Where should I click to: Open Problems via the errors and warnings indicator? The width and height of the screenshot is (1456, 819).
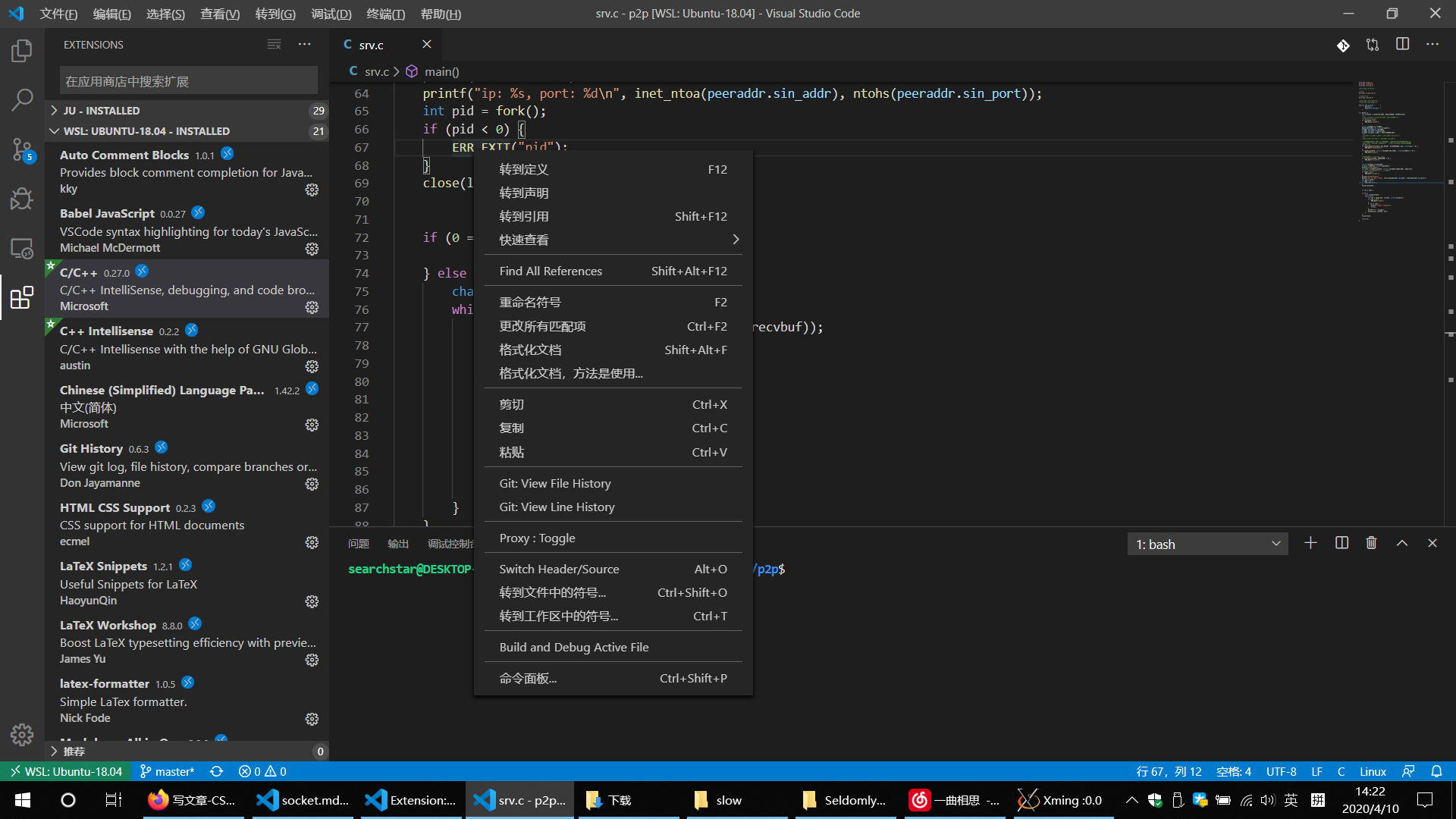tap(262, 770)
